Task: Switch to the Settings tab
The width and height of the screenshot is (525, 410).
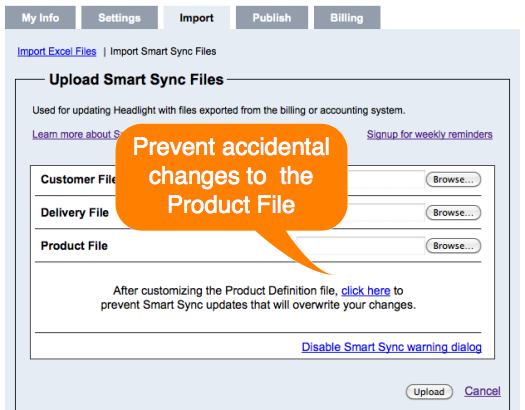Action: click(120, 17)
